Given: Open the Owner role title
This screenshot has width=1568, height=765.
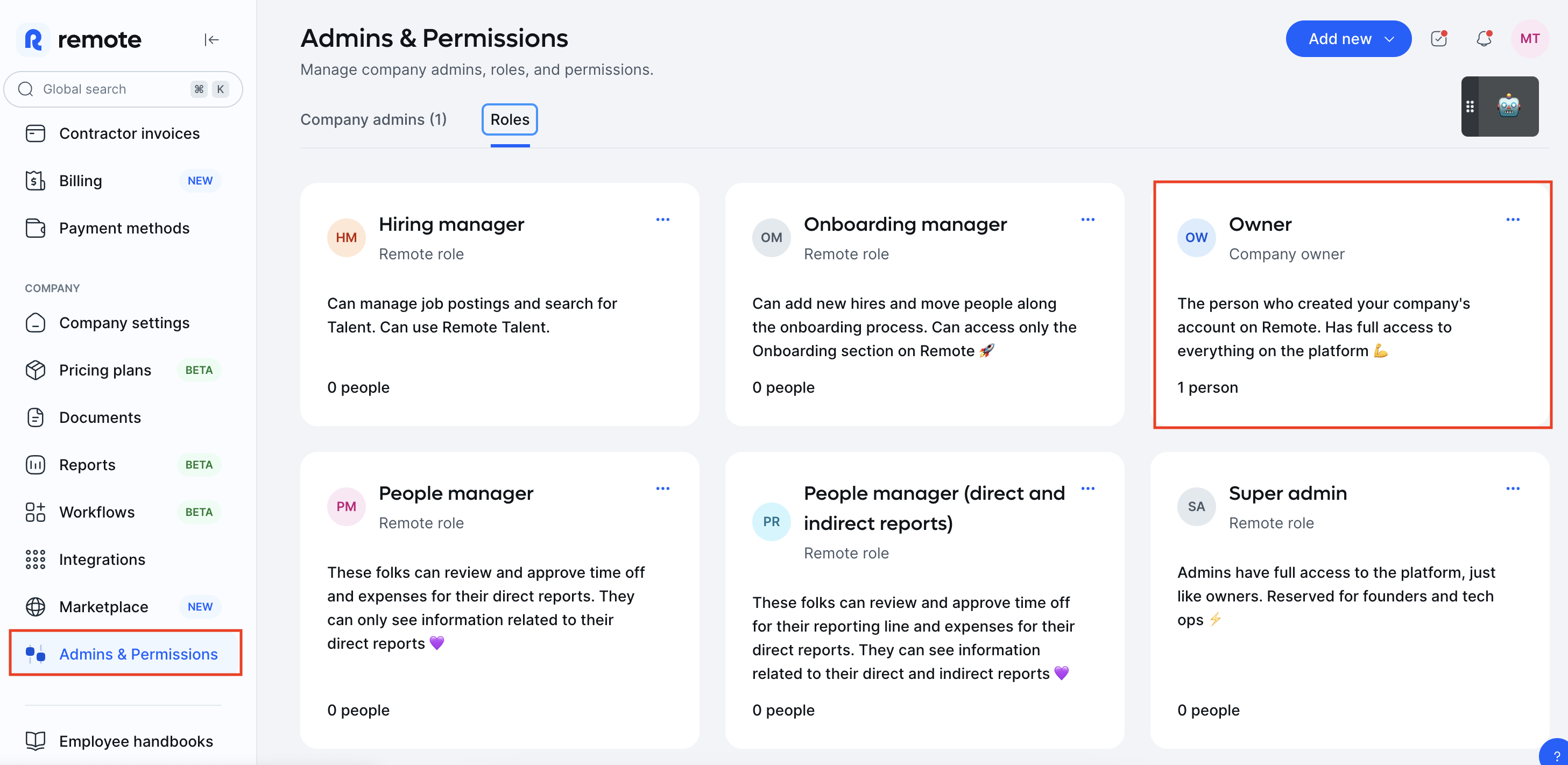Looking at the screenshot, I should 1260,224.
